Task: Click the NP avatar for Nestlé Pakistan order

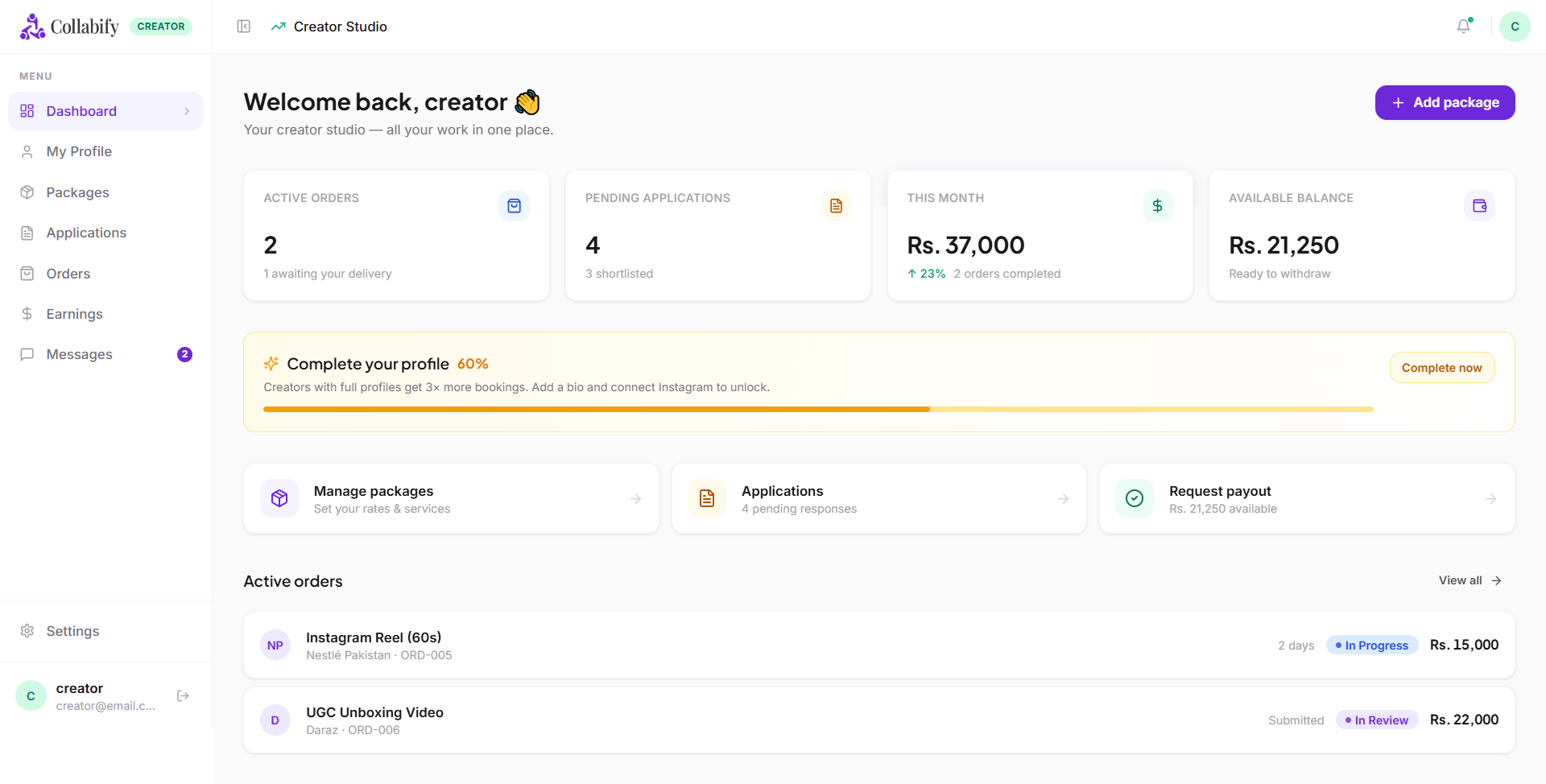Action: pos(275,645)
